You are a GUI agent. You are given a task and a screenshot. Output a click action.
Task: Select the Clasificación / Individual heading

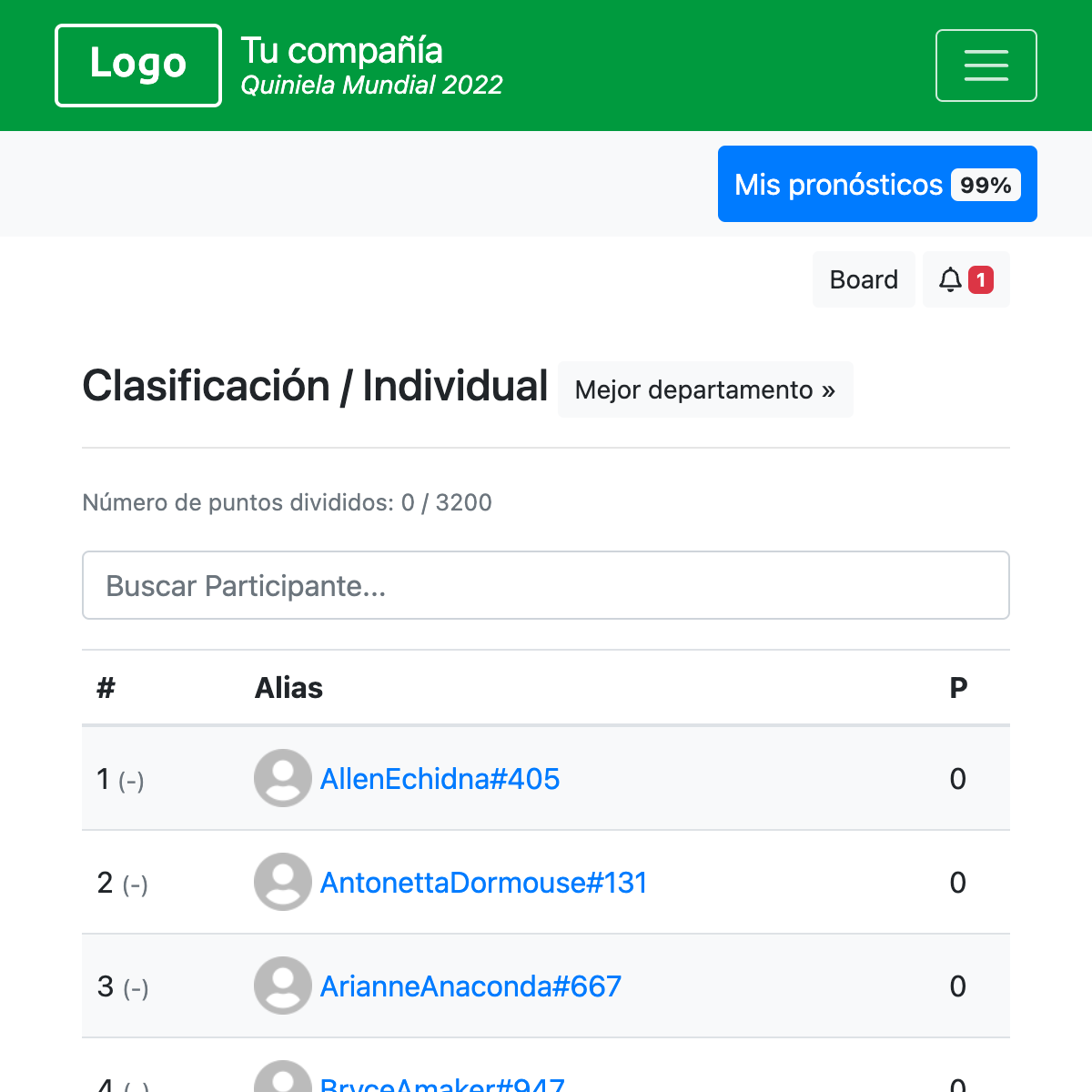click(x=314, y=386)
